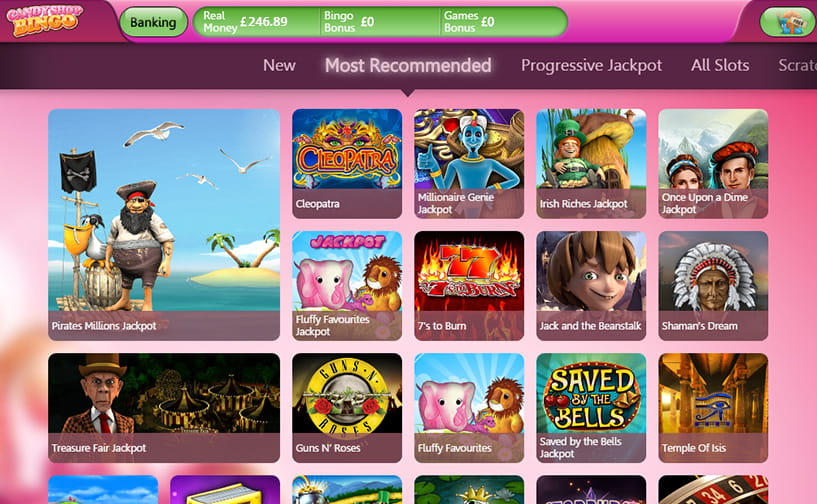Open the Cleopatra slot game
Viewport: 817px width, 504px height.
point(347,164)
